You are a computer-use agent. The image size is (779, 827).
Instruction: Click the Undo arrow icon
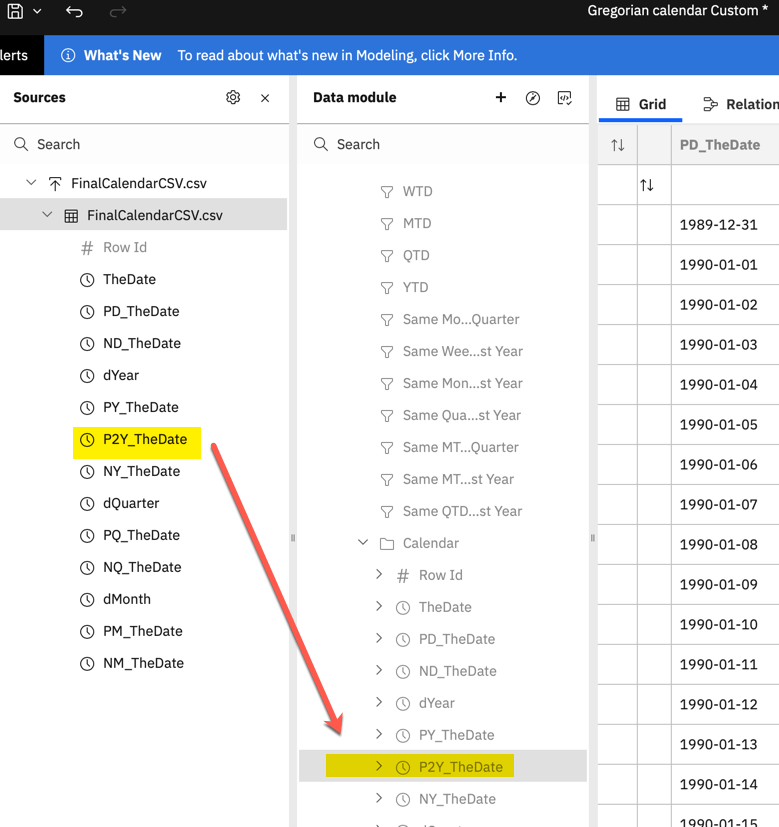(x=74, y=11)
